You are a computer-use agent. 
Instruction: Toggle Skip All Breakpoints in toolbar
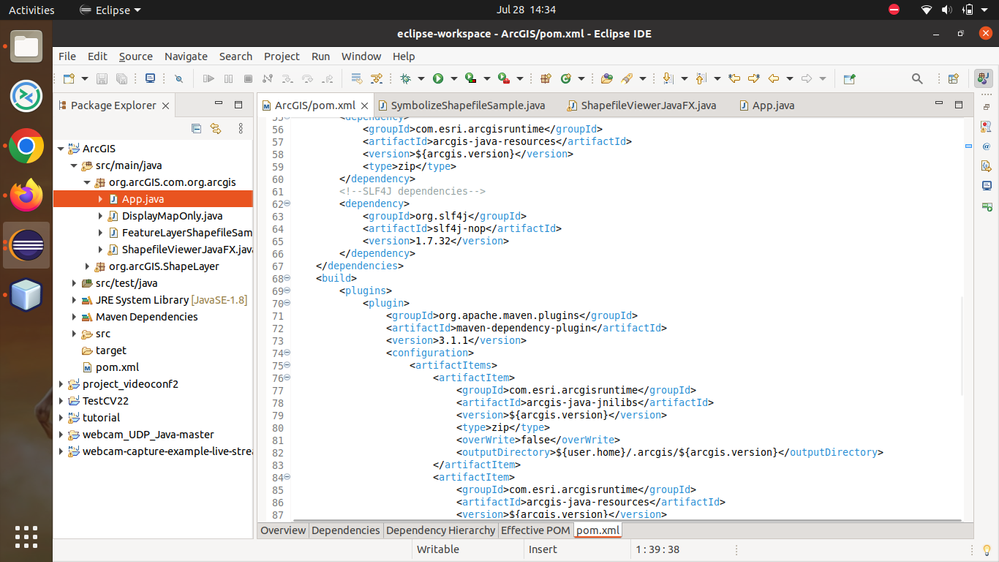pos(179,79)
